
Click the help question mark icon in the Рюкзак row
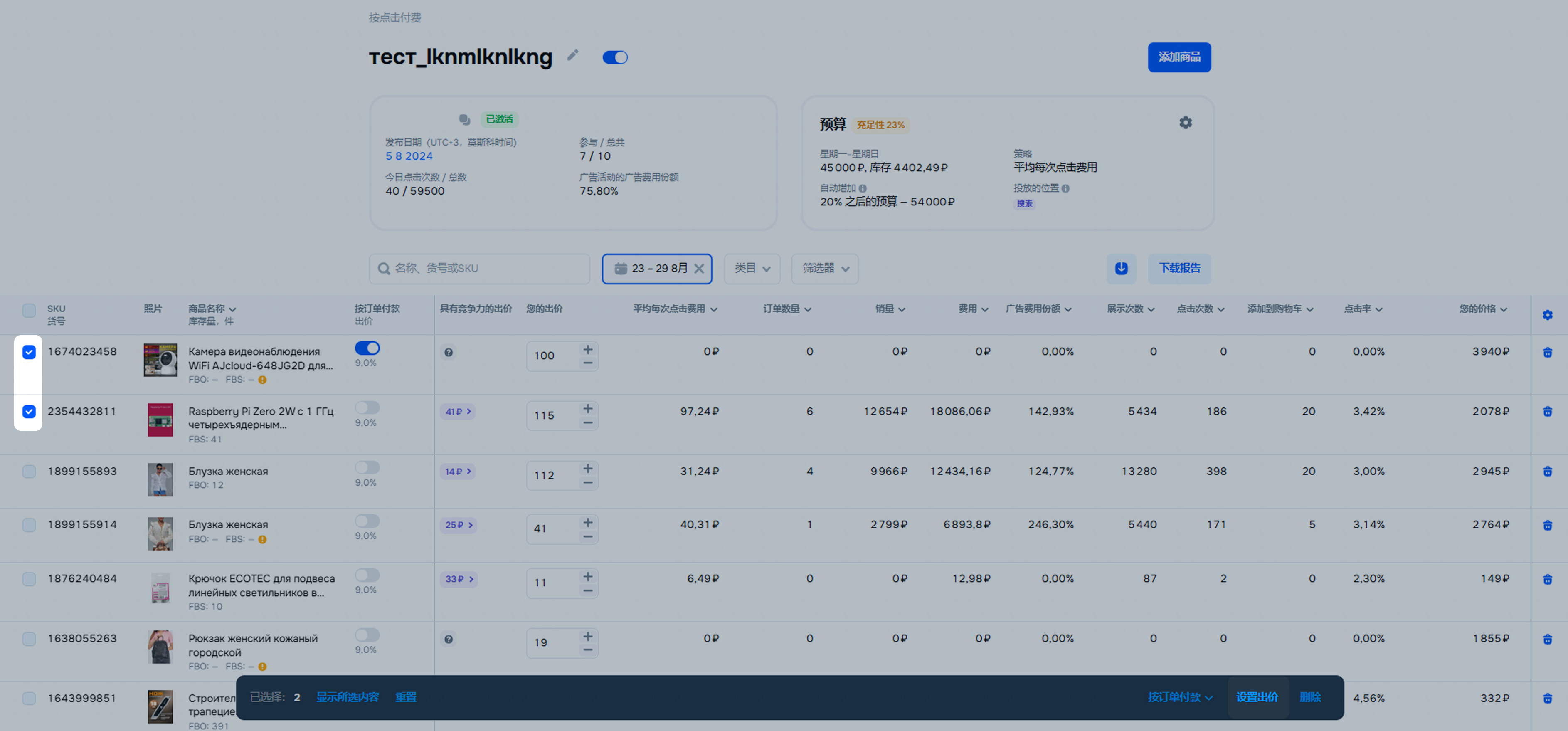pyautogui.click(x=448, y=639)
